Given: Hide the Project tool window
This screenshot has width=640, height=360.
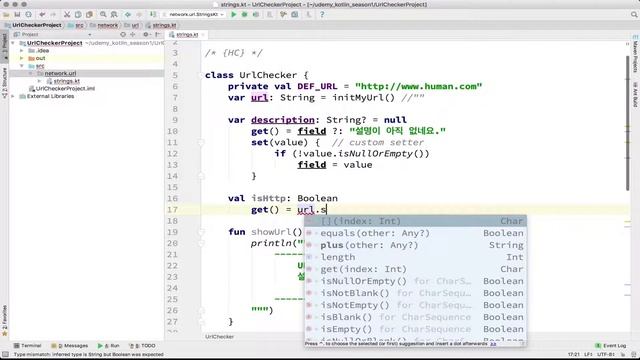Looking at the screenshot, I should [158, 35].
